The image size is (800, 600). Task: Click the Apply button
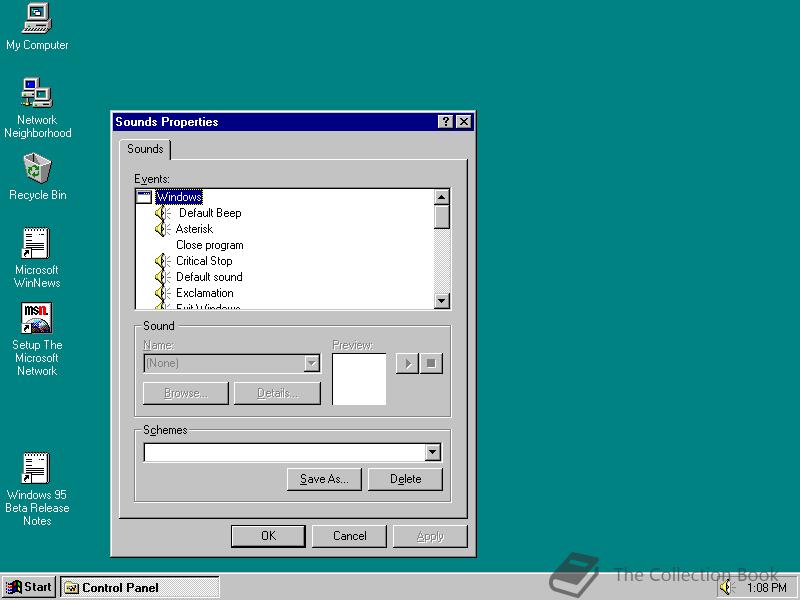430,536
